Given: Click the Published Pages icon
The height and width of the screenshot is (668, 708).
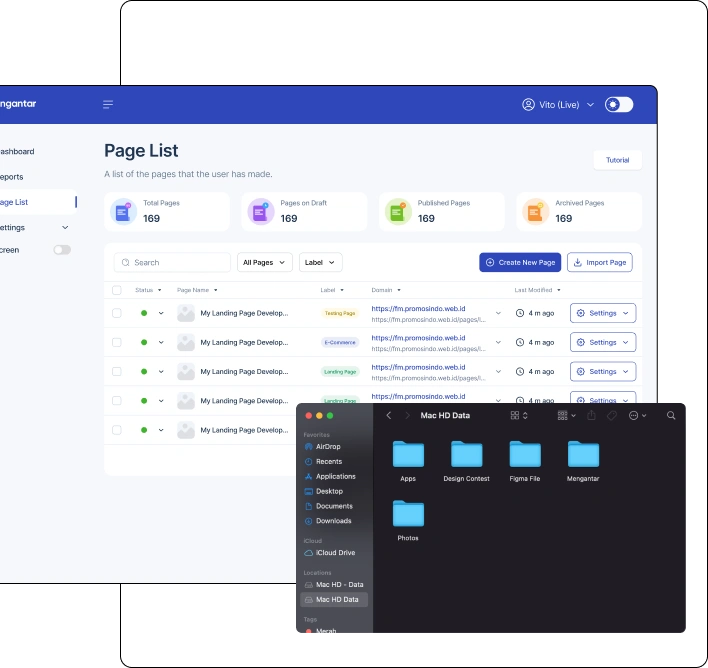Looking at the screenshot, I should point(398,211).
